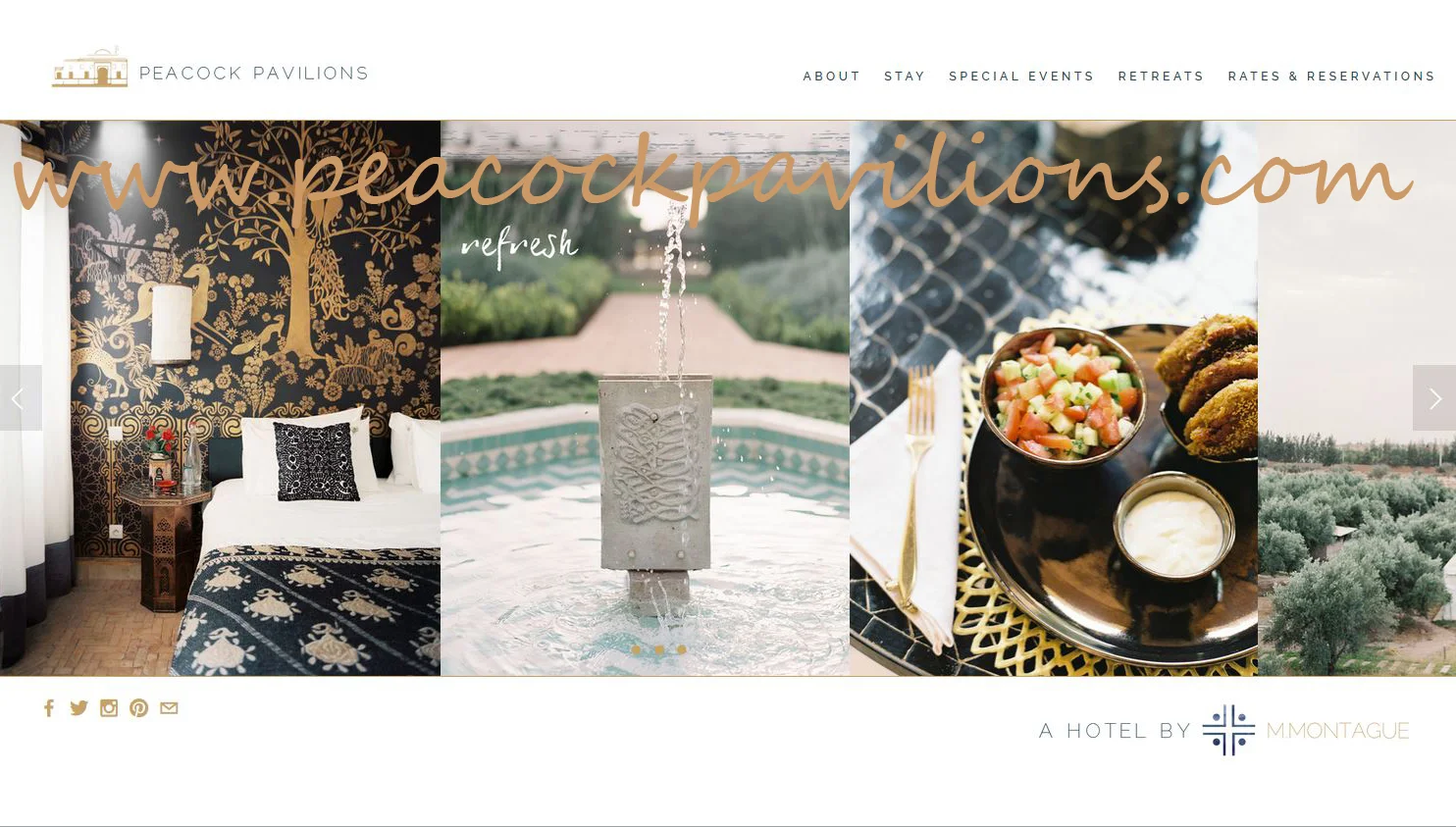Go to Rates & Reservations page
This screenshot has height=827, width=1456.
pyautogui.click(x=1331, y=77)
